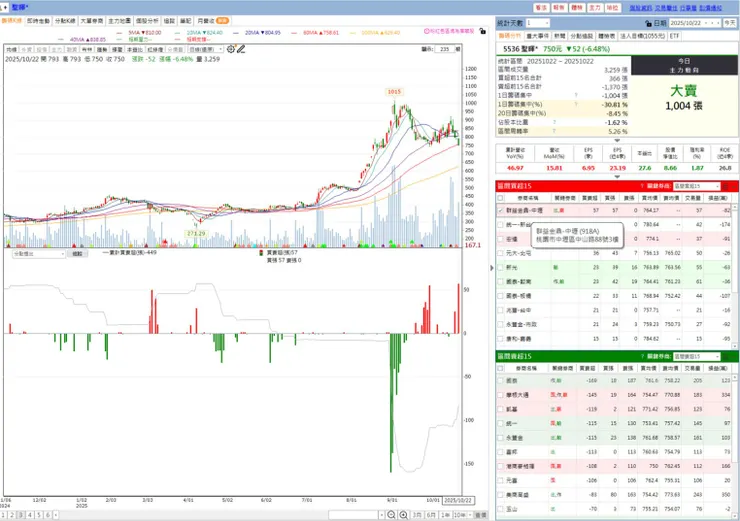Click the 今天 button
This screenshot has width=740, height=521.
(730, 23)
